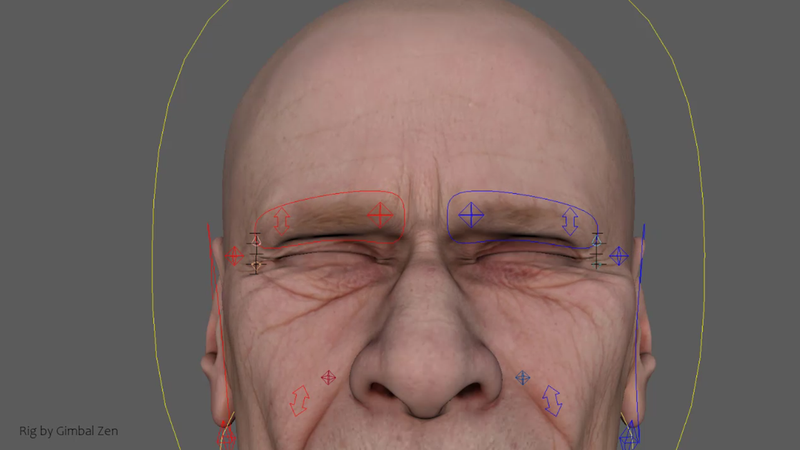Select the blue brow outline curve
Viewport: 800px width, 450px height.
click(x=520, y=190)
